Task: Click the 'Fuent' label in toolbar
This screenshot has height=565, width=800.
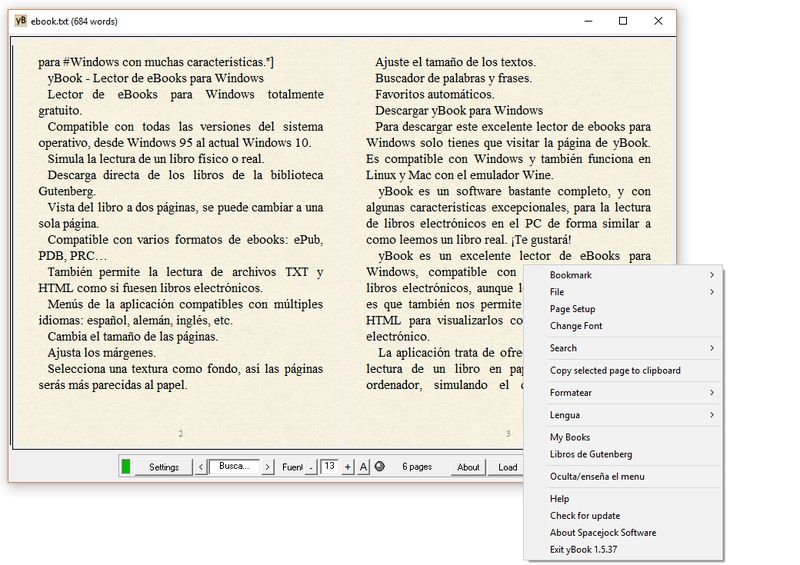Action: click(x=292, y=467)
